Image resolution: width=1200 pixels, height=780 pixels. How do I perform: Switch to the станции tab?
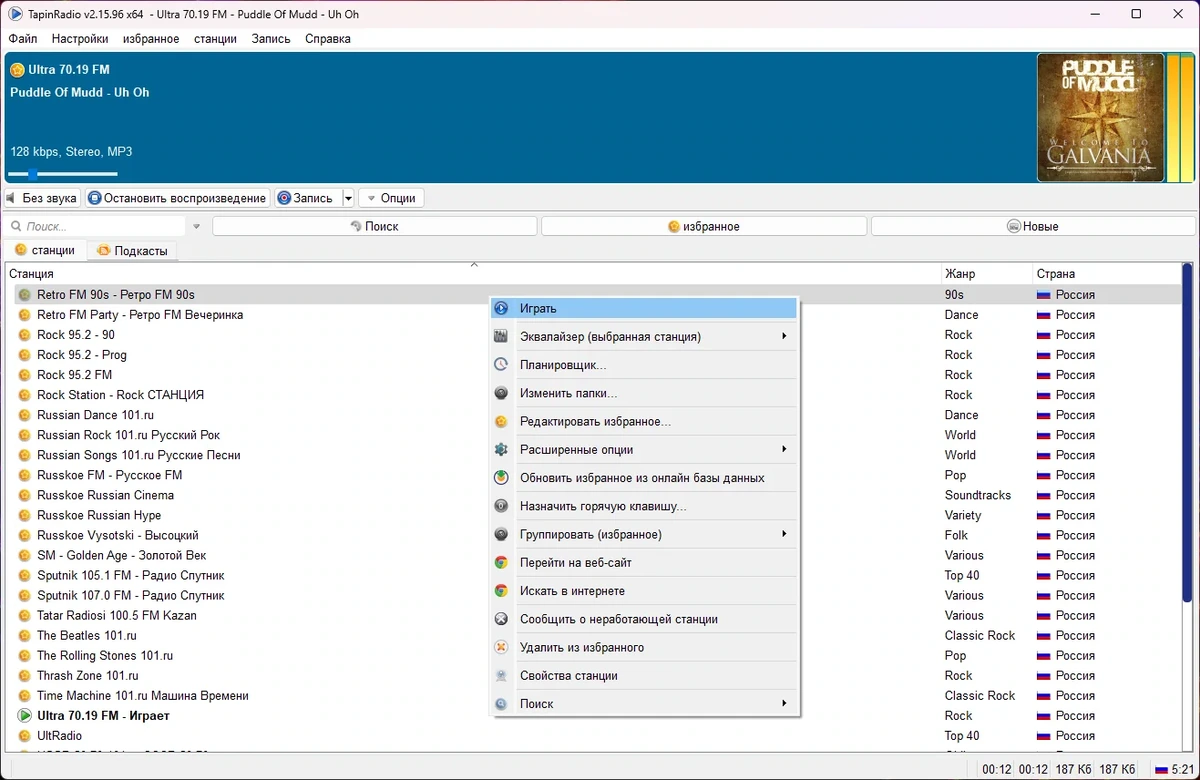point(44,250)
